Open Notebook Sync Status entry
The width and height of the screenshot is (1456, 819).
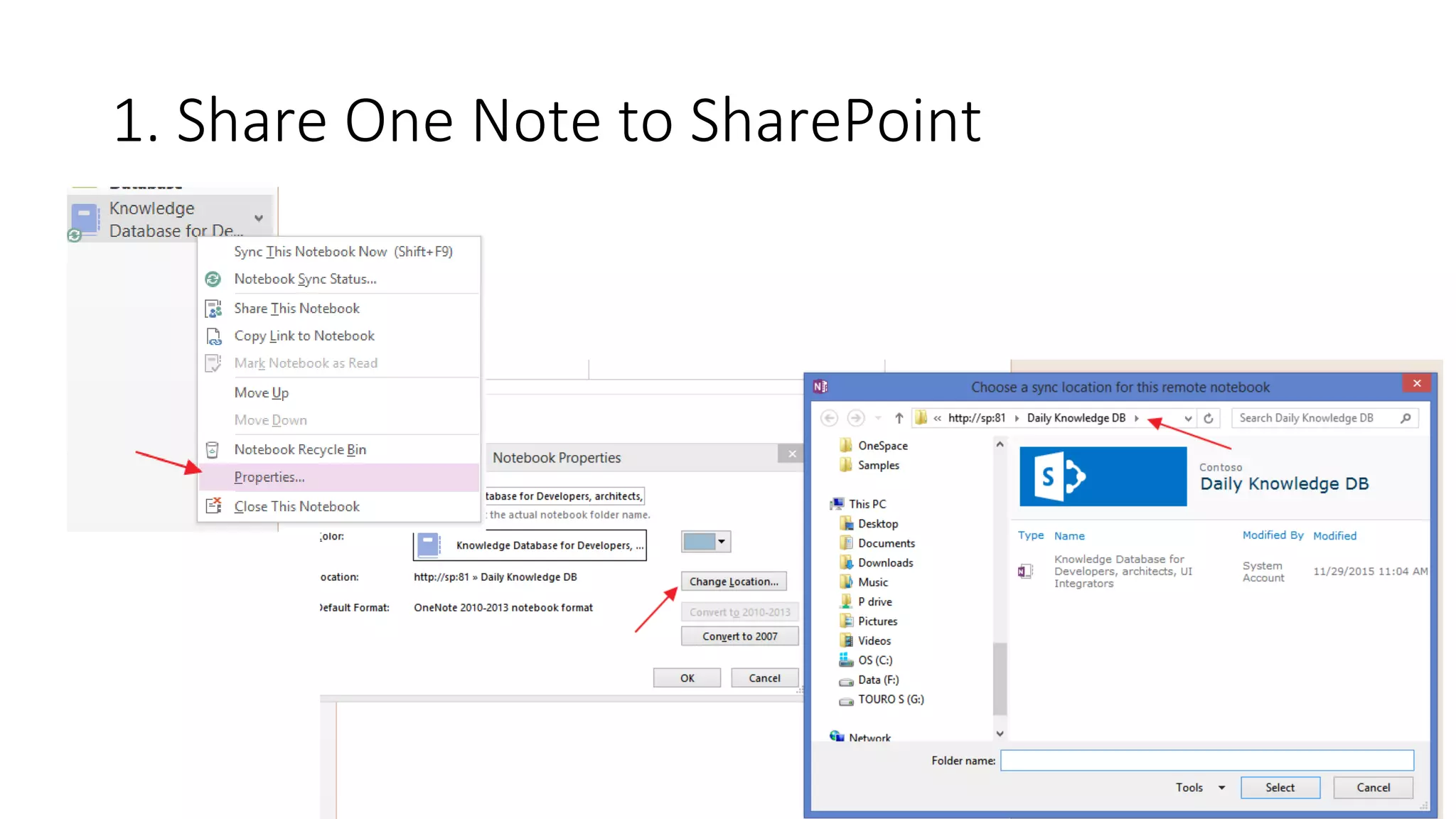coord(305,279)
